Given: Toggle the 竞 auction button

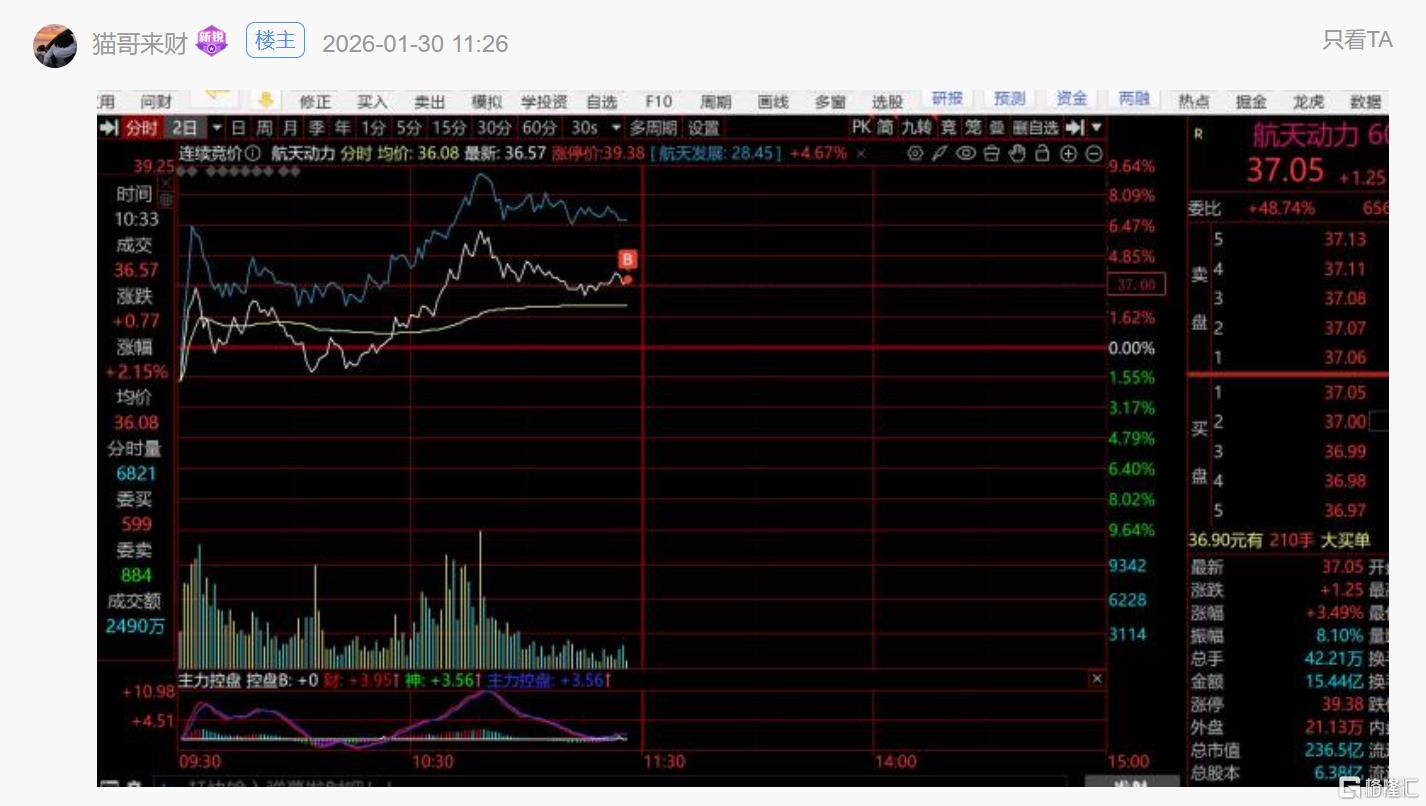Looking at the screenshot, I should tap(948, 127).
